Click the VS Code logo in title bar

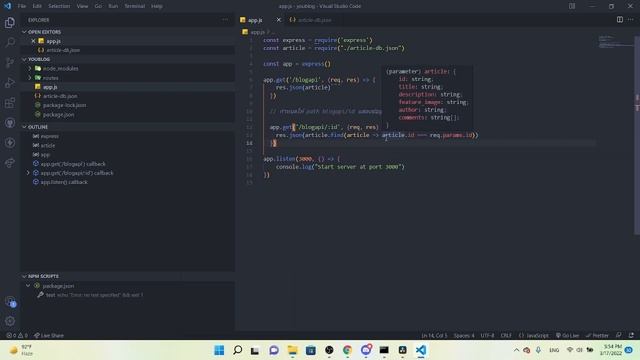(x=7, y=6)
